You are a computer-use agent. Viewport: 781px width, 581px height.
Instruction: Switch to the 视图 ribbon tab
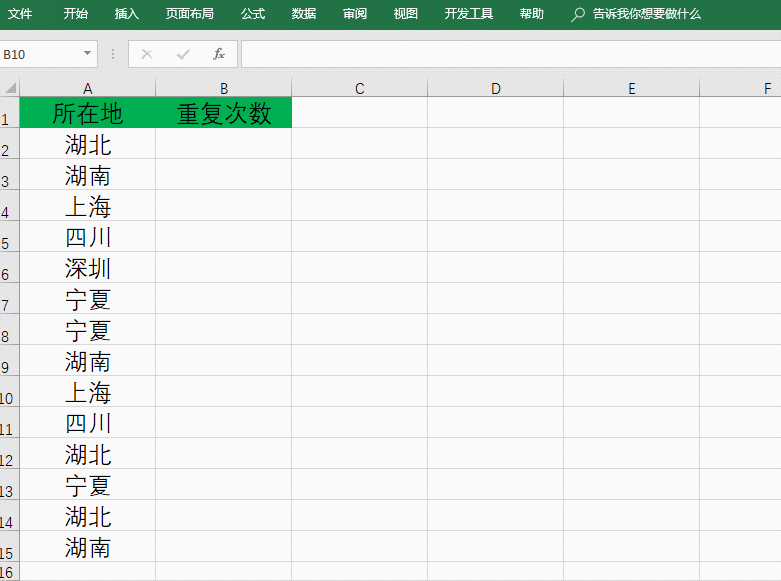tap(405, 13)
